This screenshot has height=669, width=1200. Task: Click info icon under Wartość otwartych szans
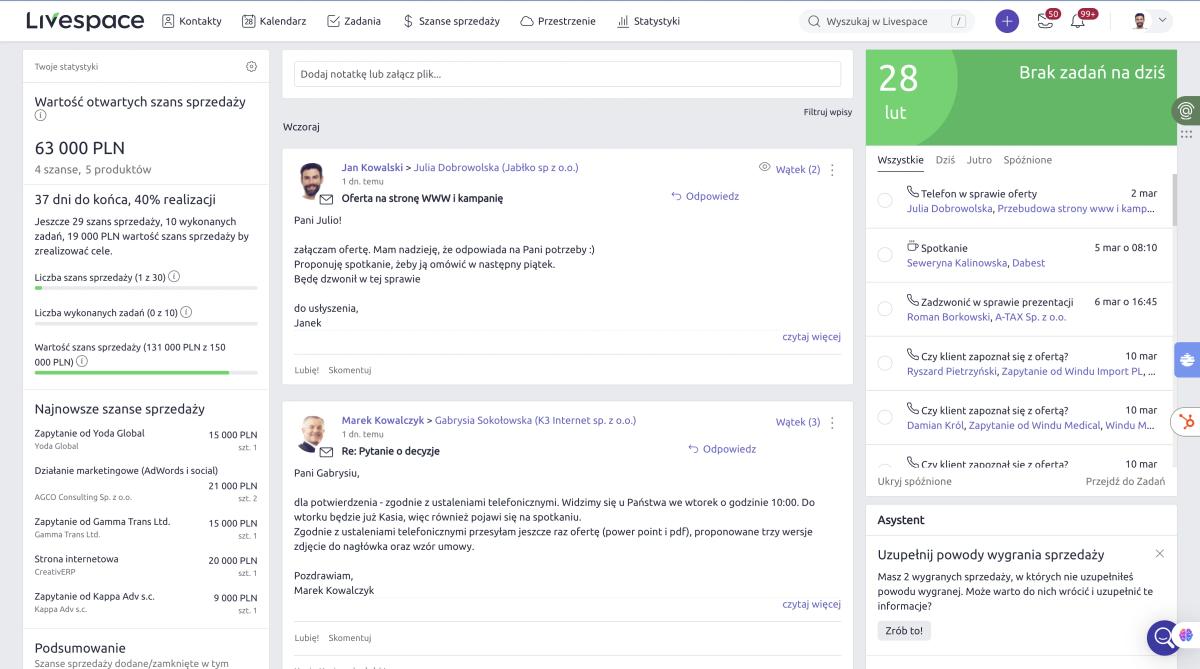click(x=40, y=116)
